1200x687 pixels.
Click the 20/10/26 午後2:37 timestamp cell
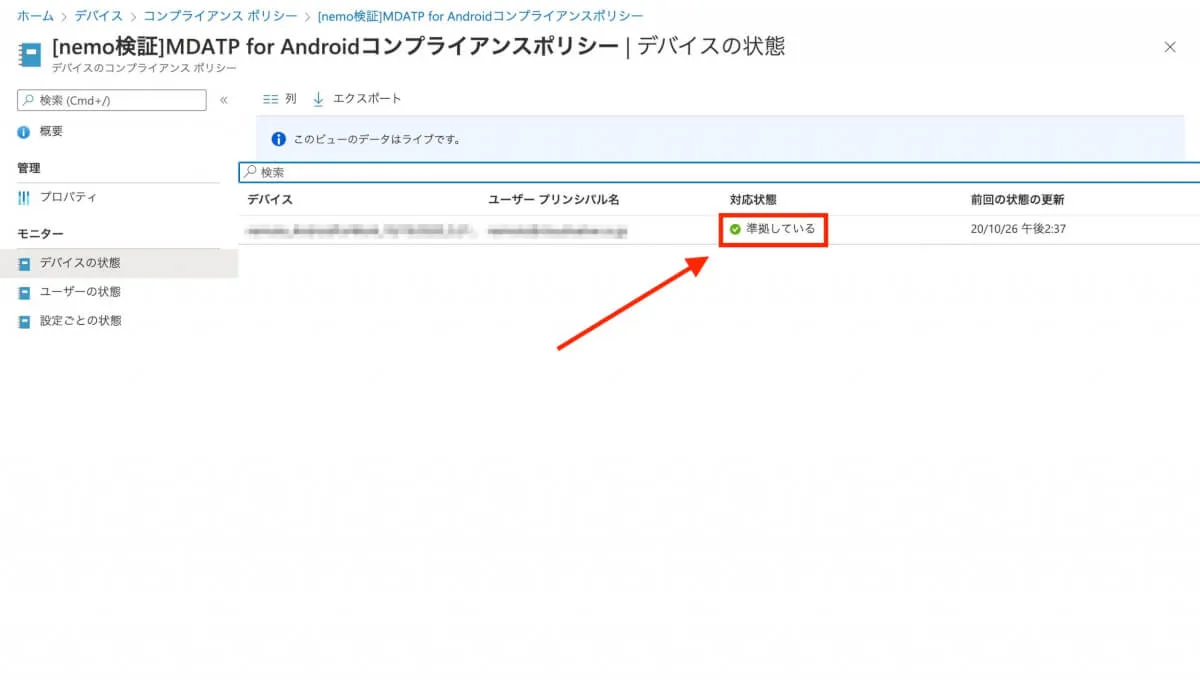[x=1018, y=229]
